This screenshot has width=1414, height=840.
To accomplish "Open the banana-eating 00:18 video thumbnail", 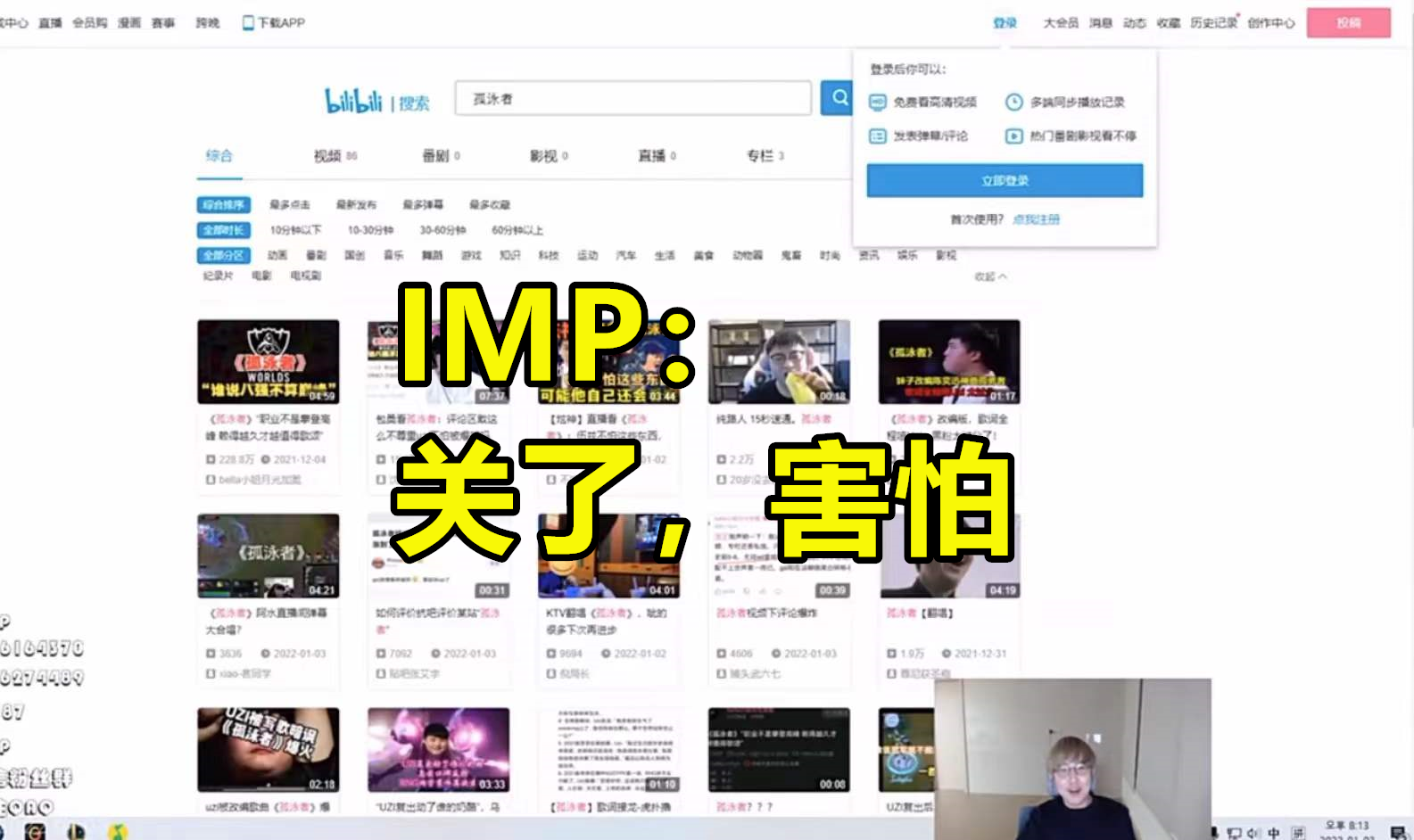I will point(779,362).
